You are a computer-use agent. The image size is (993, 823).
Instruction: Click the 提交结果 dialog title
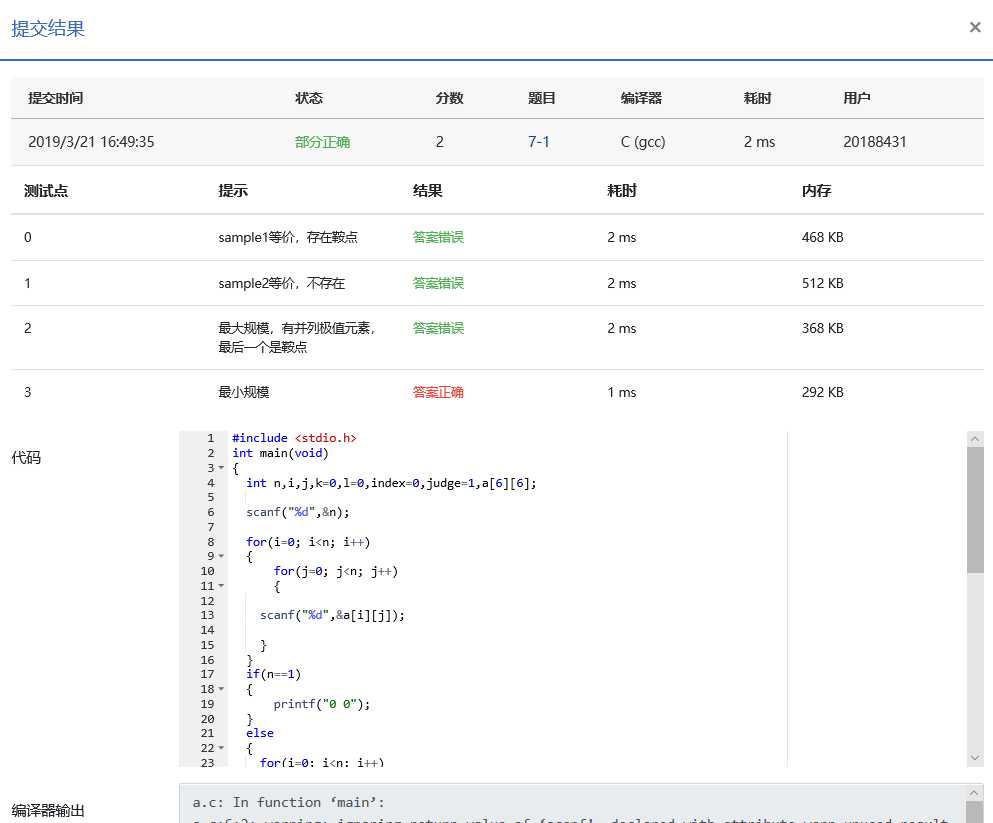point(48,28)
